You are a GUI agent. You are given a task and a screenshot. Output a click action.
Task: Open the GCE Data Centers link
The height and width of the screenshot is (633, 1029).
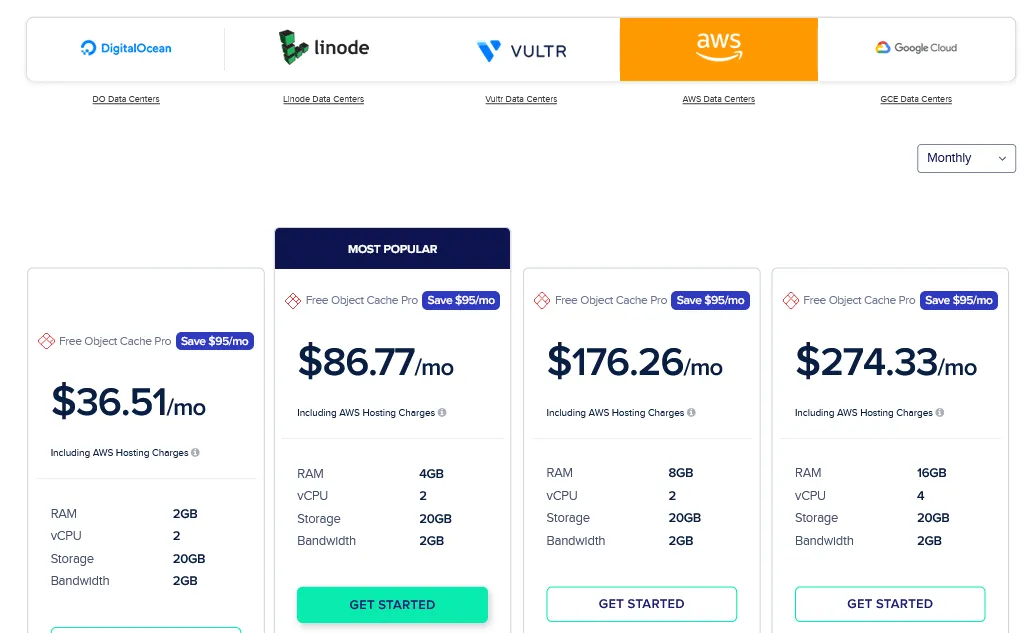tap(916, 99)
